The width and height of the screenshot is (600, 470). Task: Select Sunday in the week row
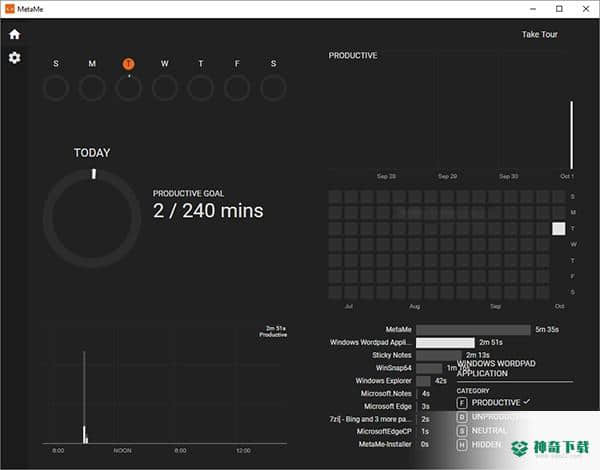pos(56,64)
